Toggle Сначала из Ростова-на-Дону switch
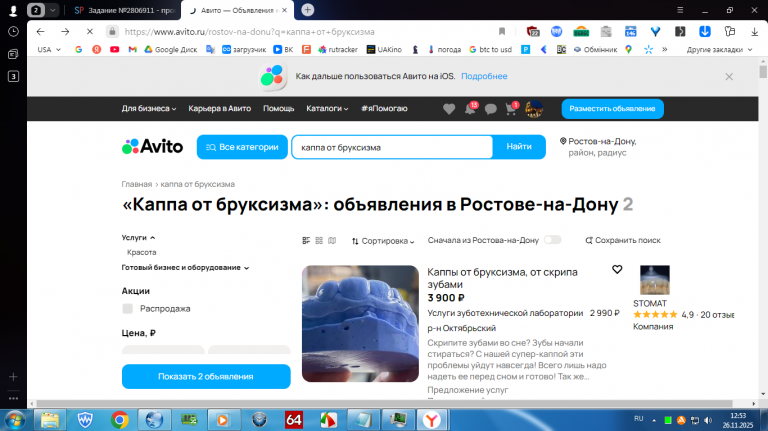 (552, 240)
